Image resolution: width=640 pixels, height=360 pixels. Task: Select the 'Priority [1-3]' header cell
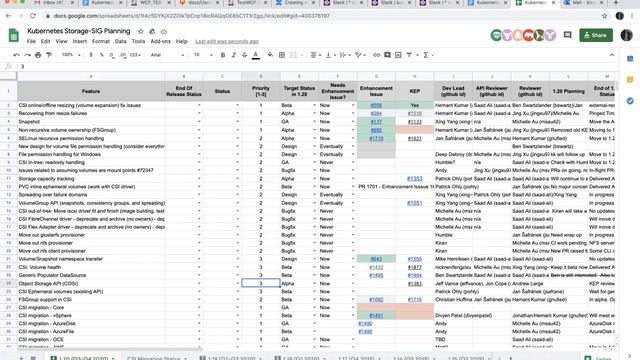pyautogui.click(x=261, y=91)
